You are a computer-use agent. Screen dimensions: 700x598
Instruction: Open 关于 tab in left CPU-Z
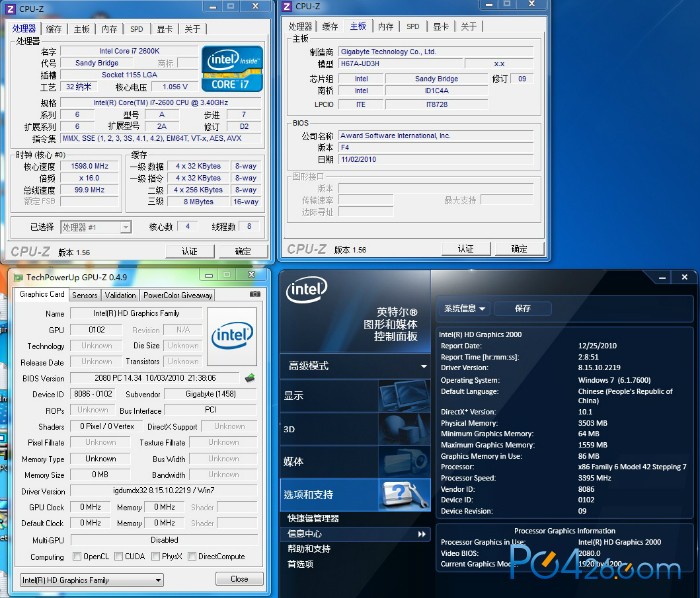click(x=192, y=29)
